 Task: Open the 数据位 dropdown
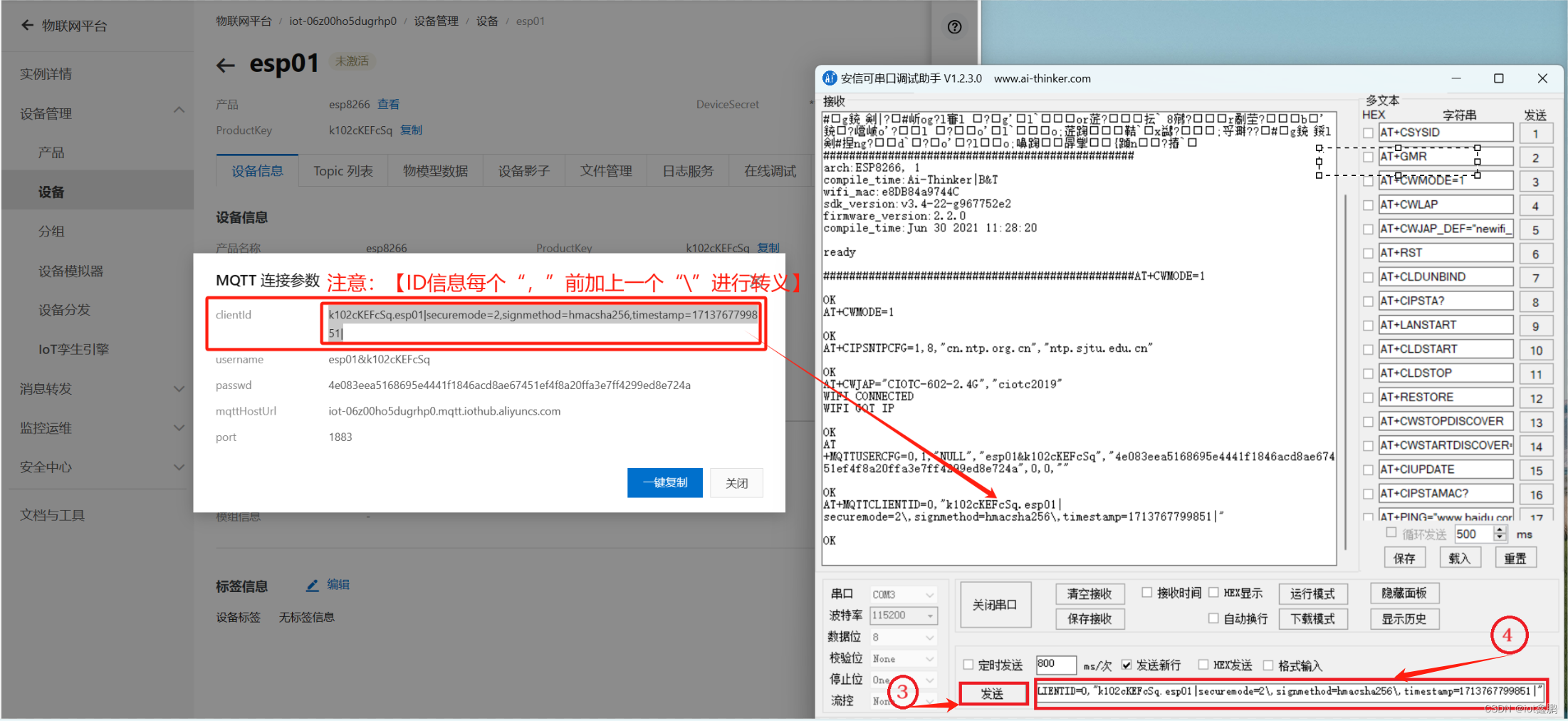pos(903,637)
